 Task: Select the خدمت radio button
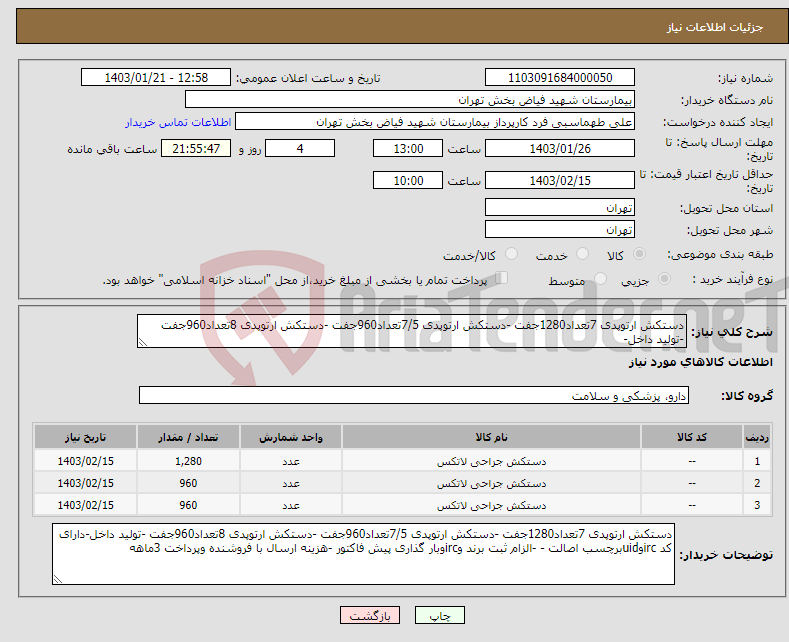(x=582, y=254)
